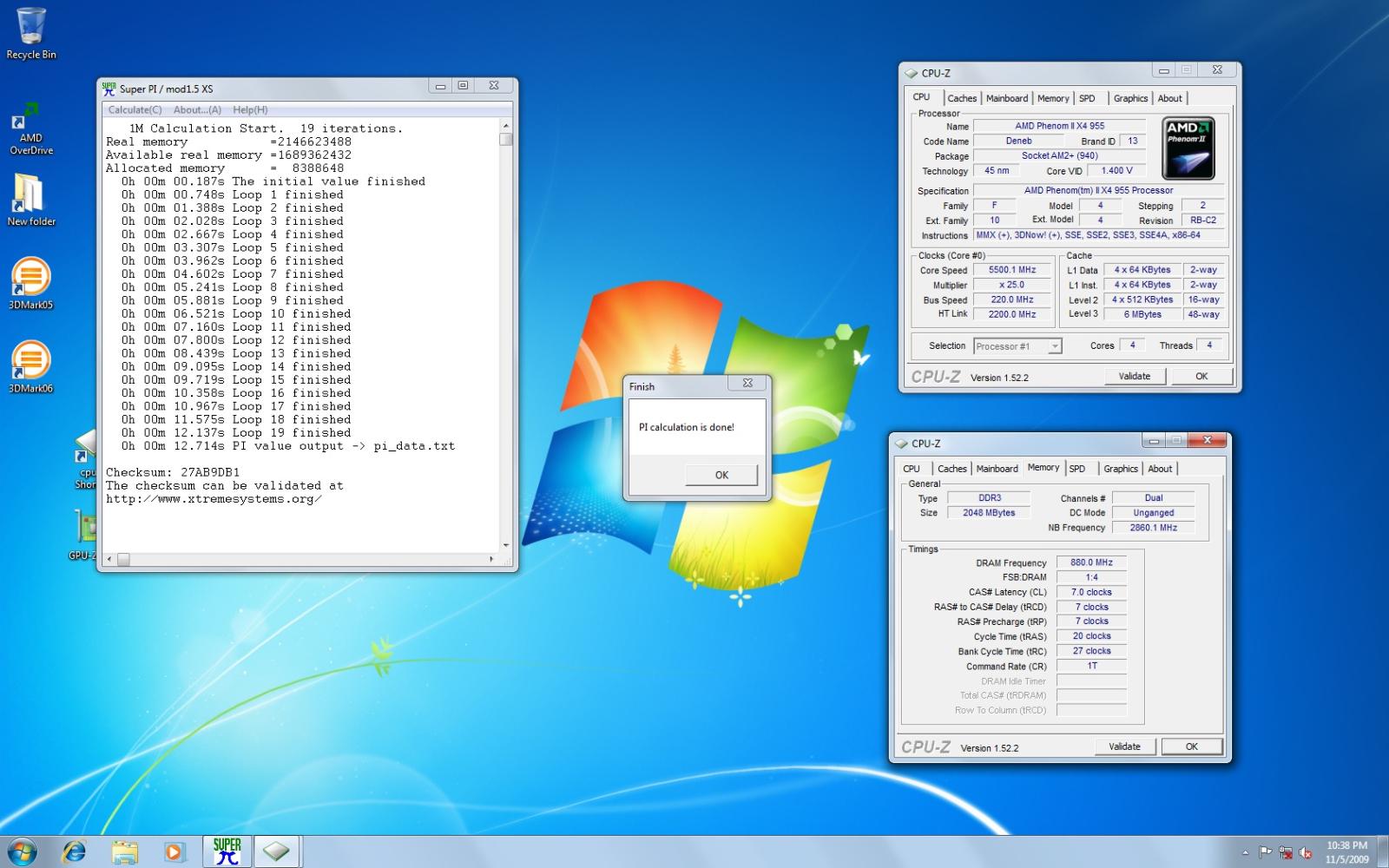Viewport: 1389px width, 868px height.
Task: Open Windows Media Player taskbar icon
Action: point(174,852)
